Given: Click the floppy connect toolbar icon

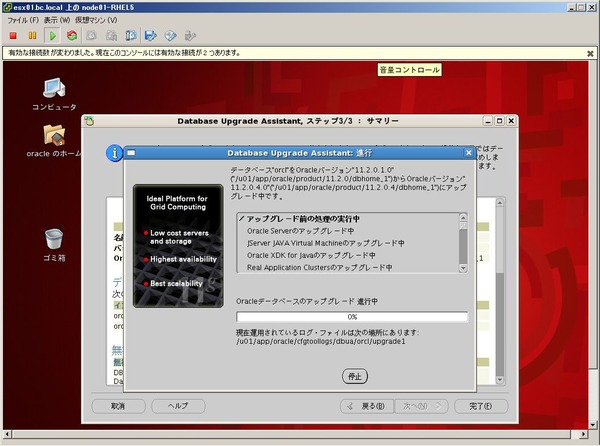Looking at the screenshot, I should click(150, 36).
